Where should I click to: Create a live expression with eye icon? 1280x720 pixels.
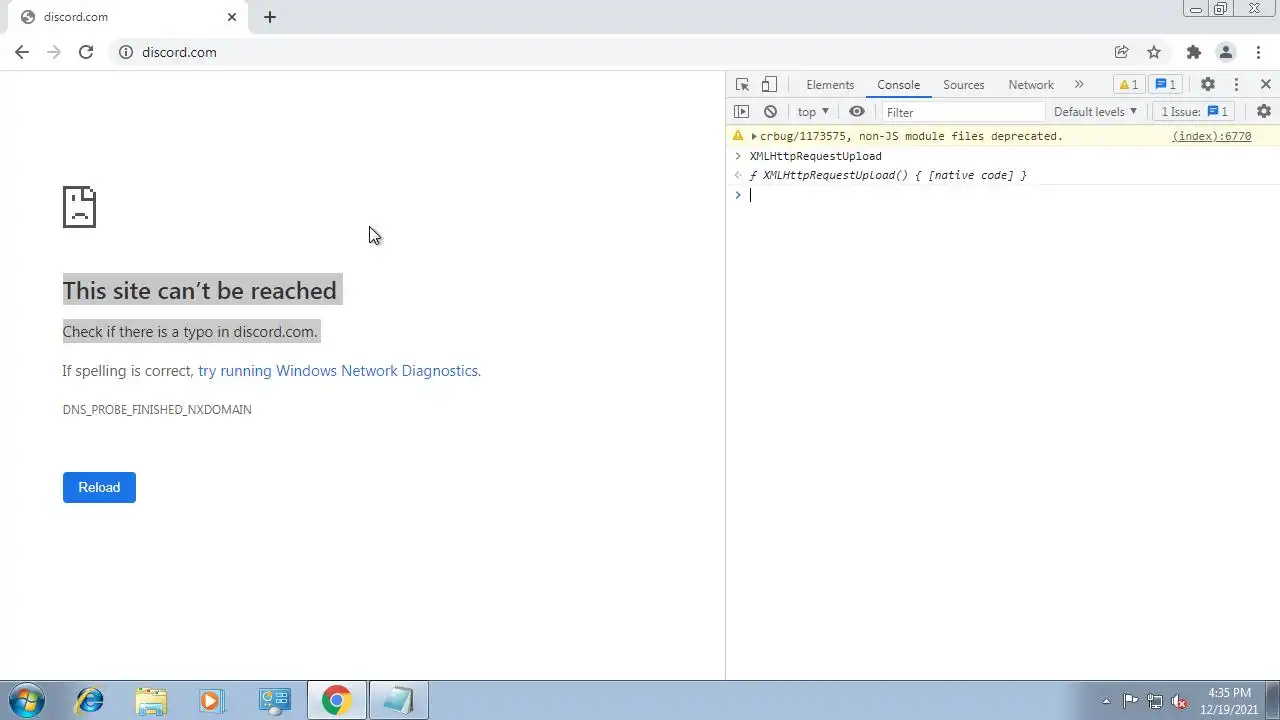tap(857, 112)
